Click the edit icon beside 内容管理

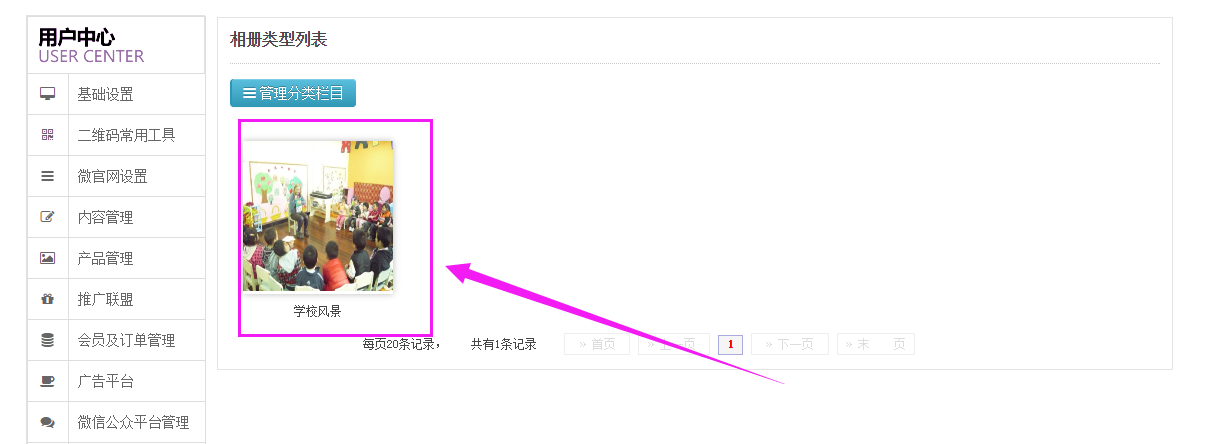pos(47,217)
